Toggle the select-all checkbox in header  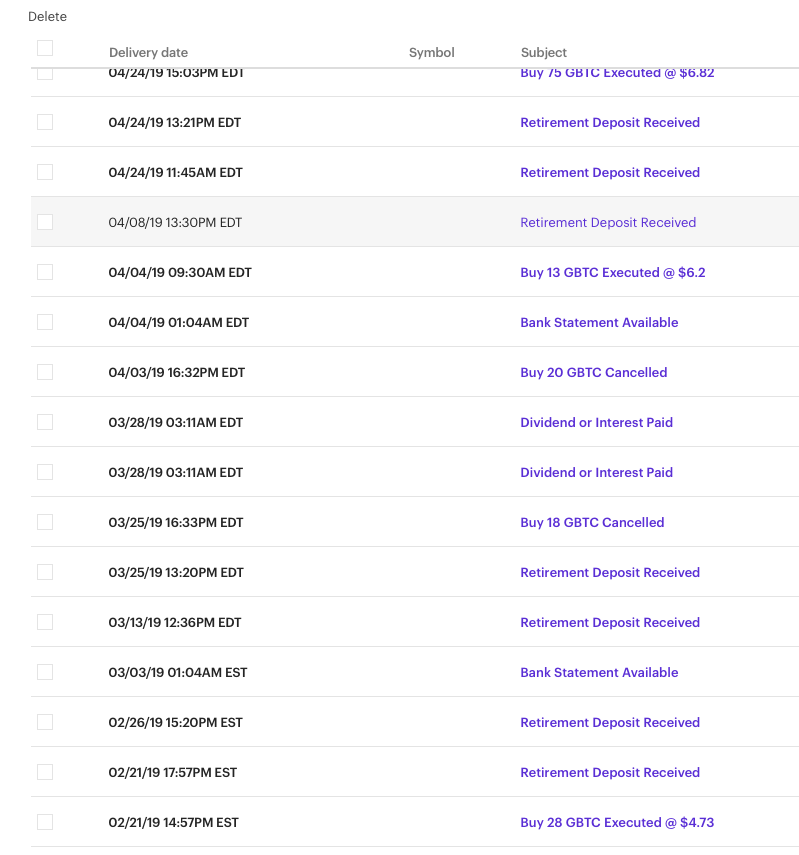coord(45,48)
